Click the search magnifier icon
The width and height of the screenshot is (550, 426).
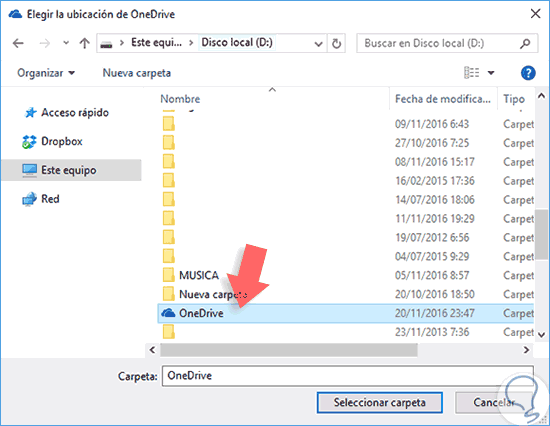point(525,44)
